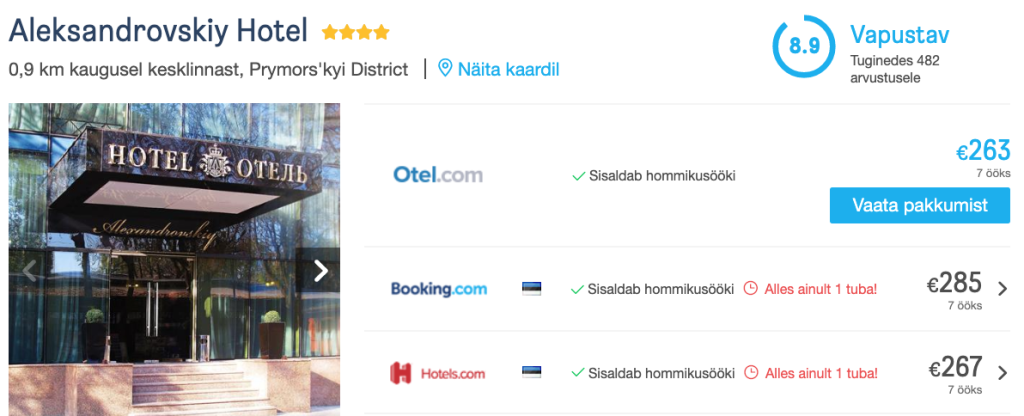
Task: Click the next photo arrow on hotel image
Action: coord(321,271)
